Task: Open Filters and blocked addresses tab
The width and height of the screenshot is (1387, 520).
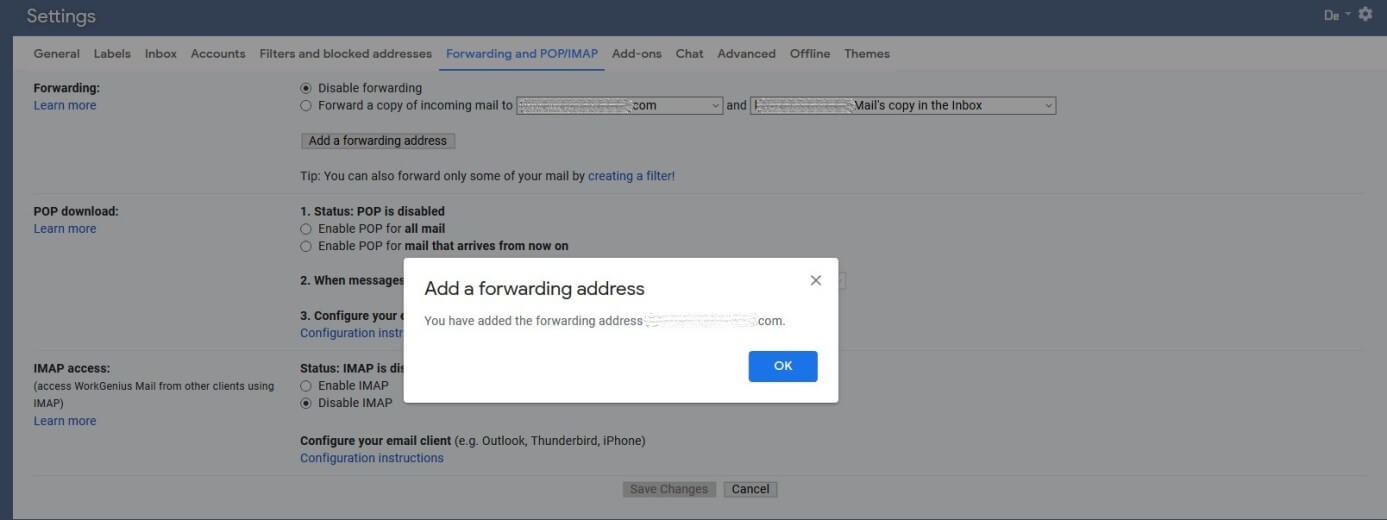Action: [346, 54]
